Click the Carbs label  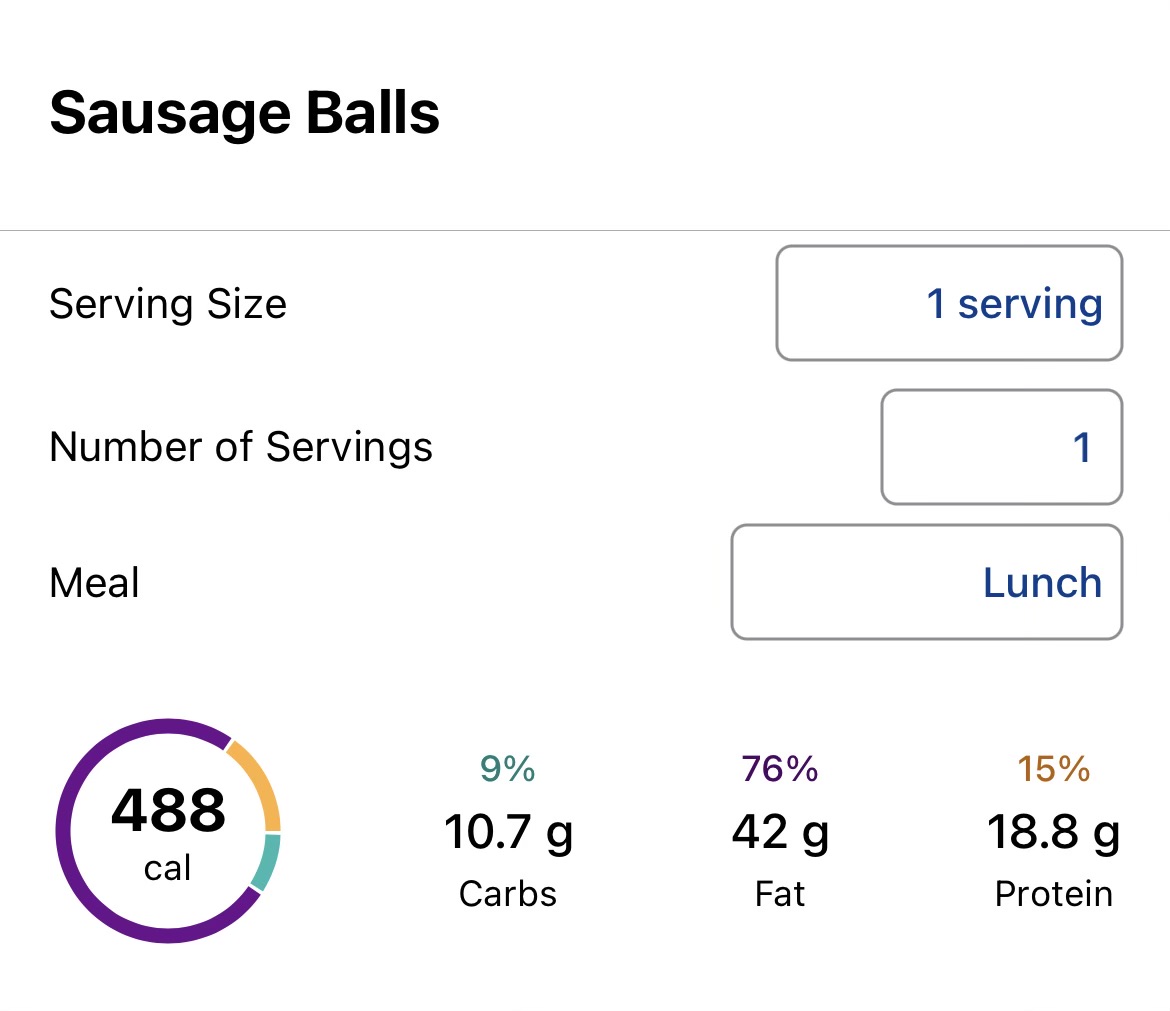508,893
